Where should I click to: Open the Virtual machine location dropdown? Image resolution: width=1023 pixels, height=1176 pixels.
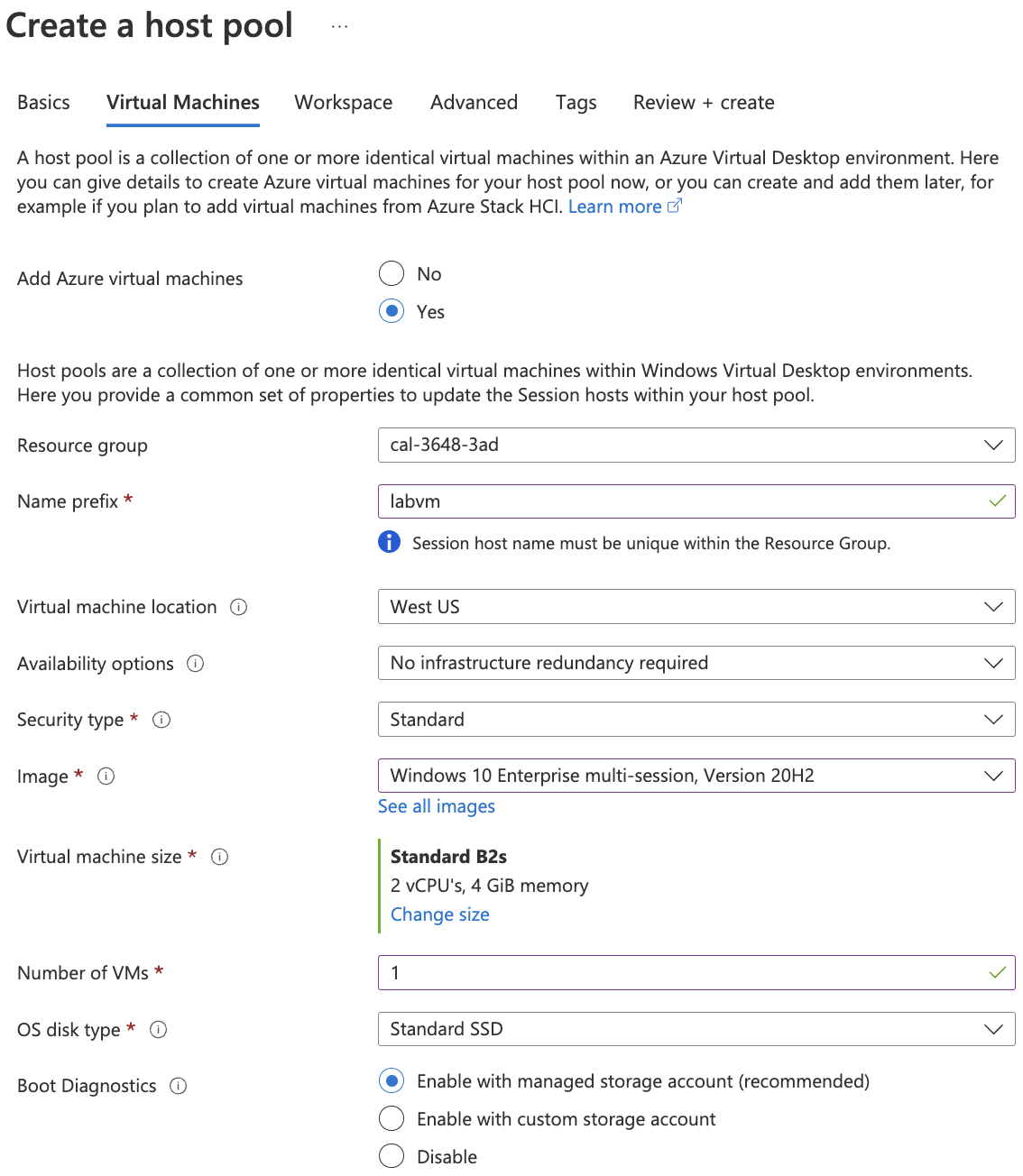pos(696,607)
